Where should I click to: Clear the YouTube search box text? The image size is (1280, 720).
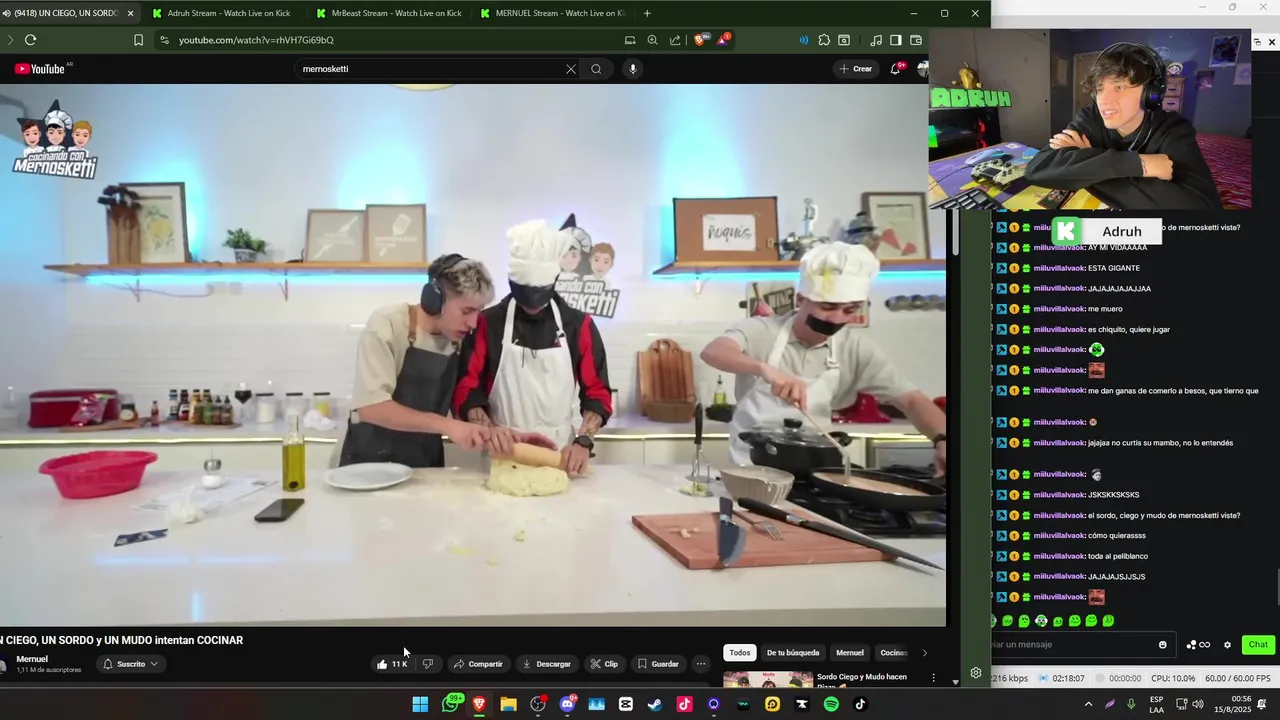coord(570,69)
